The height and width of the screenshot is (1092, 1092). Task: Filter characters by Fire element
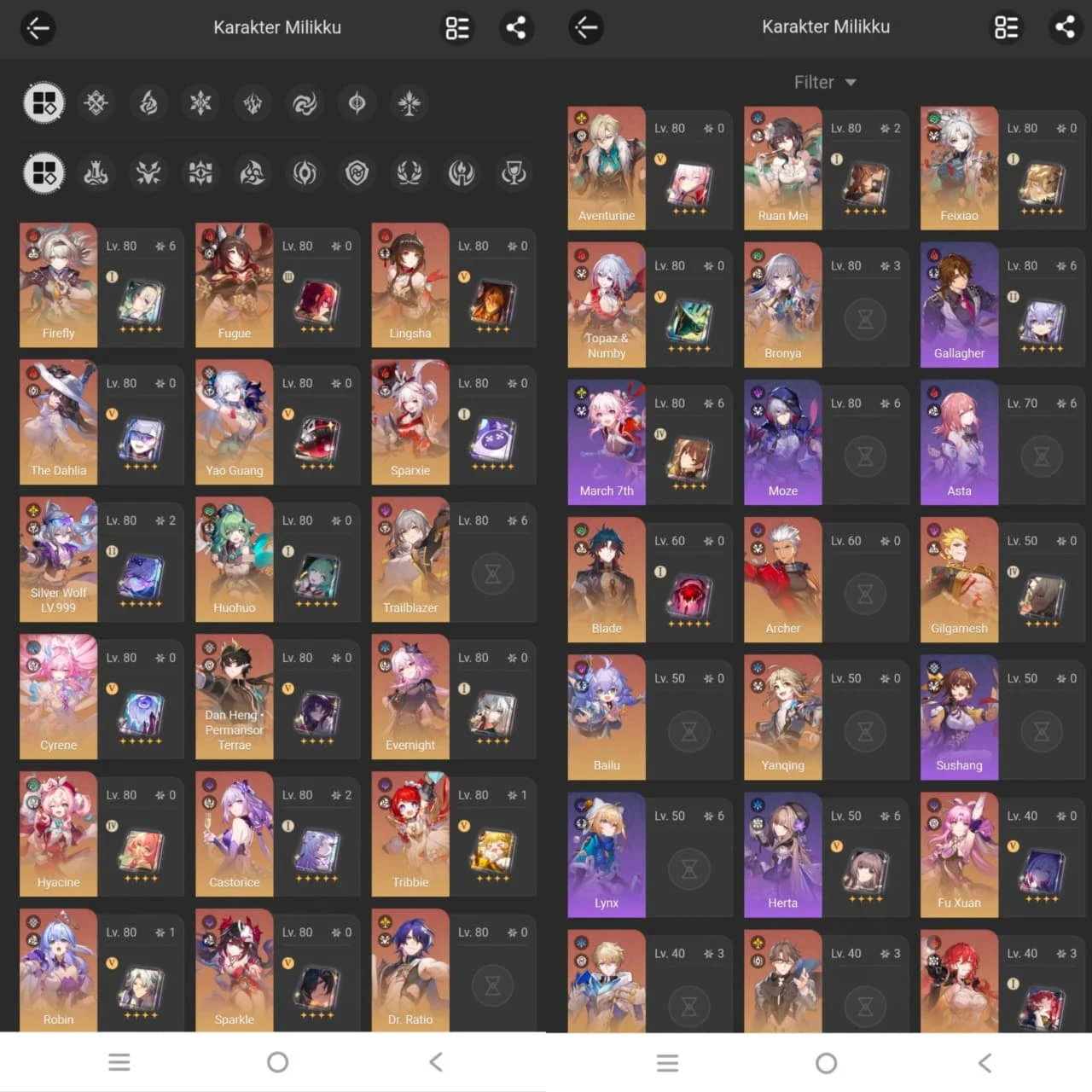148,103
